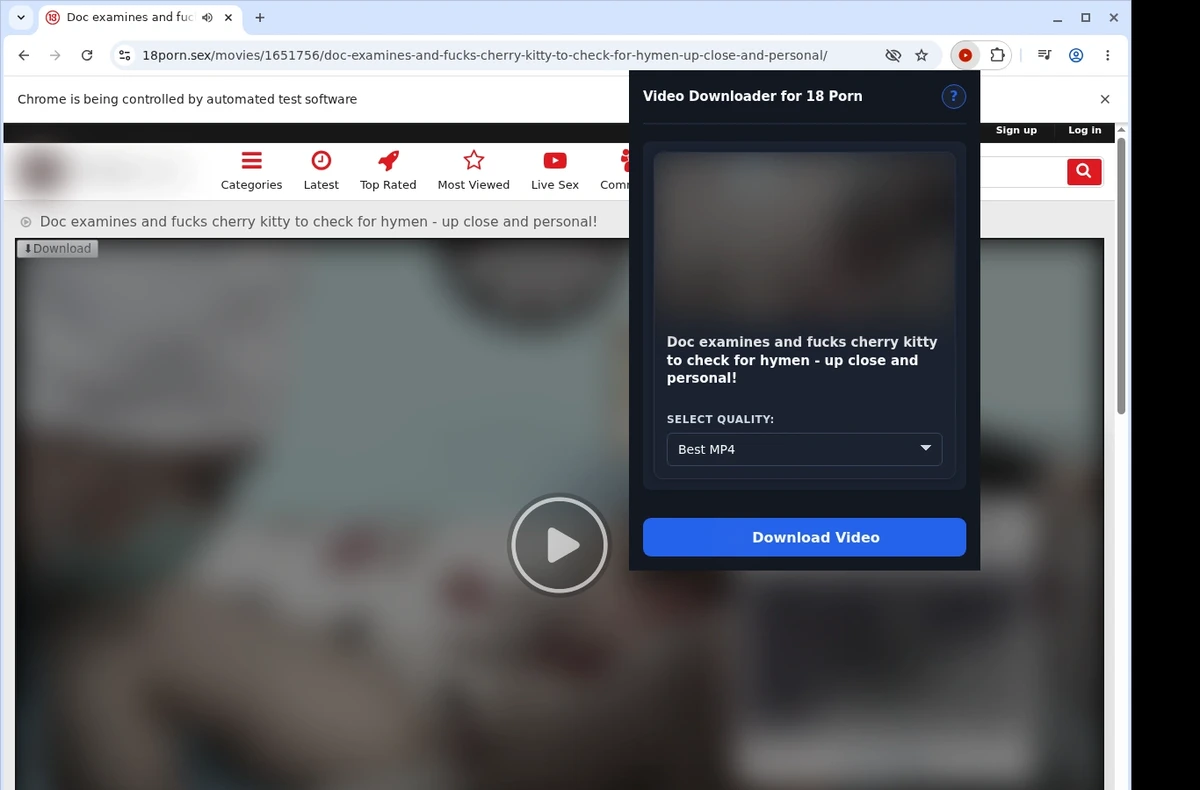Screen dimensions: 1200x790
Task: Close the current browser tab
Action: 229,17
